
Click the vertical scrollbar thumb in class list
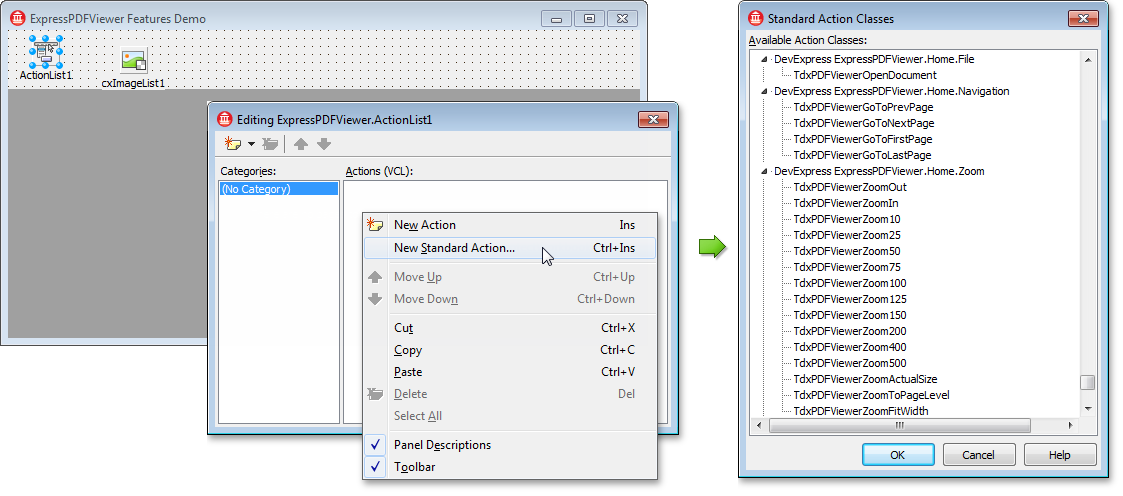1087,383
